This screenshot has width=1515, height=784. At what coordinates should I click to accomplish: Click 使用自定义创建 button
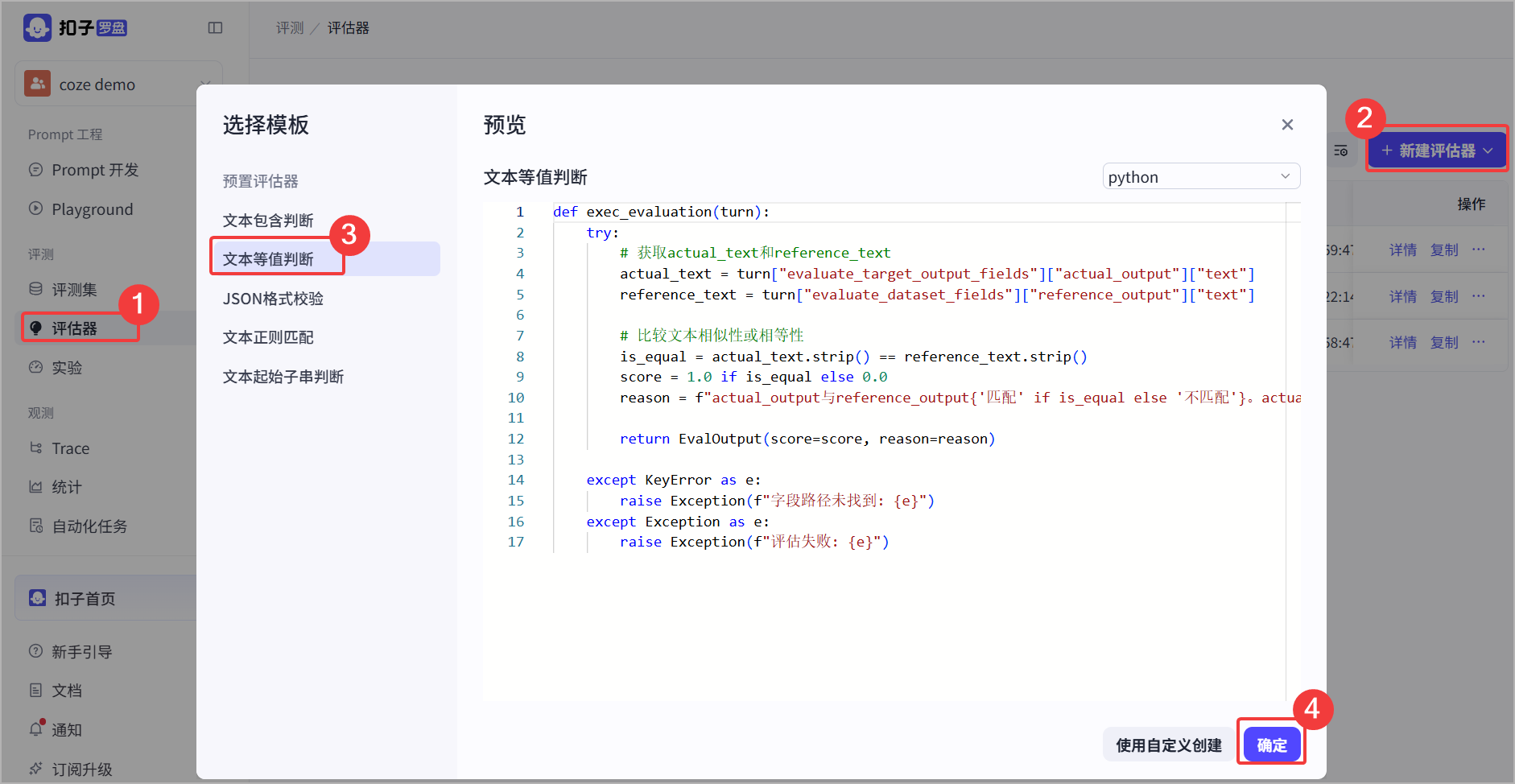[1169, 745]
